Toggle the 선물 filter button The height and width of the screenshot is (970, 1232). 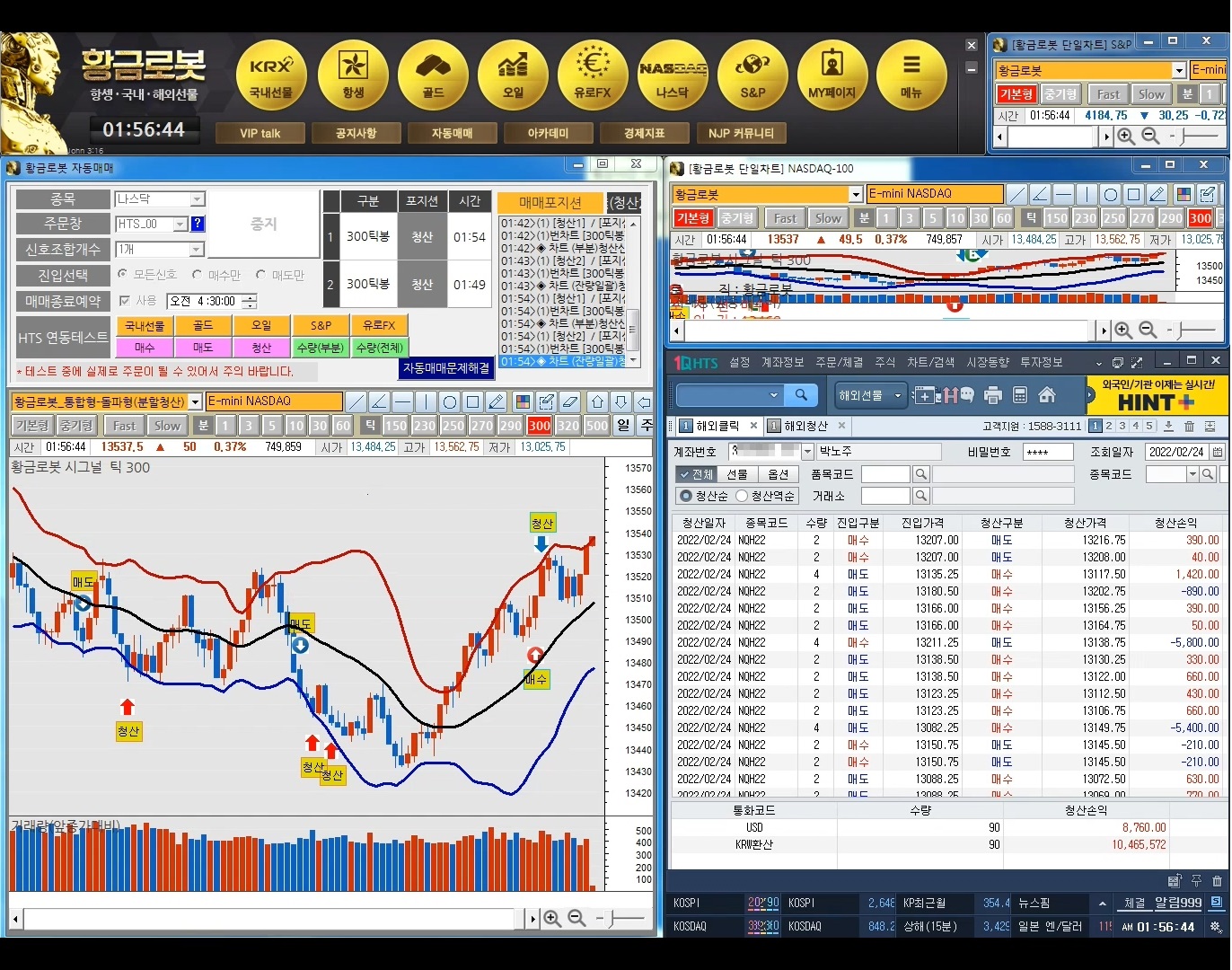coord(736,474)
